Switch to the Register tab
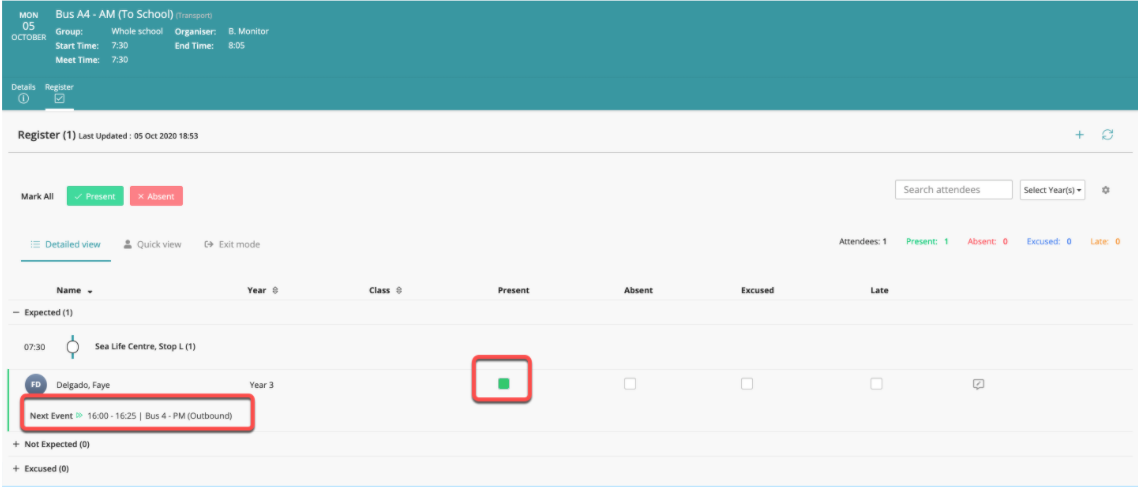This screenshot has width=1138, height=487. pyautogui.click(x=60, y=94)
